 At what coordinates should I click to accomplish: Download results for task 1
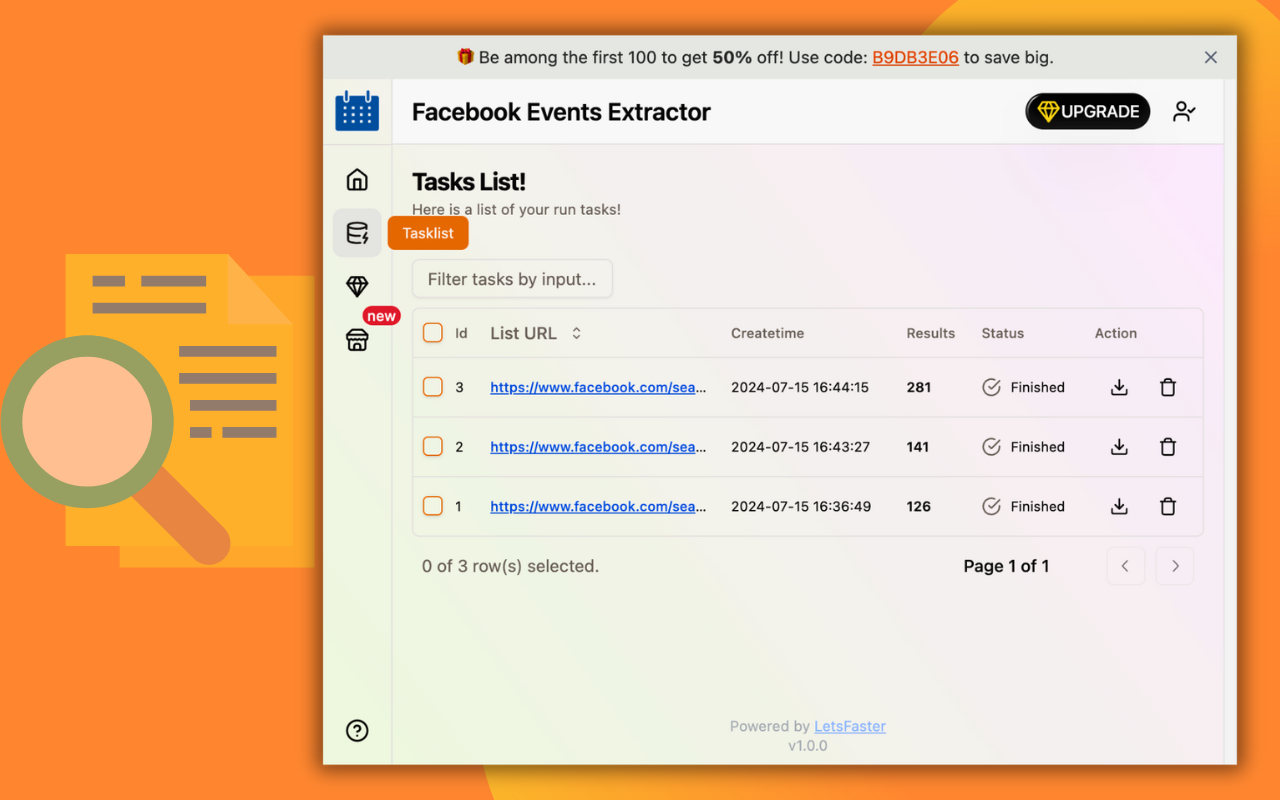[1119, 507]
